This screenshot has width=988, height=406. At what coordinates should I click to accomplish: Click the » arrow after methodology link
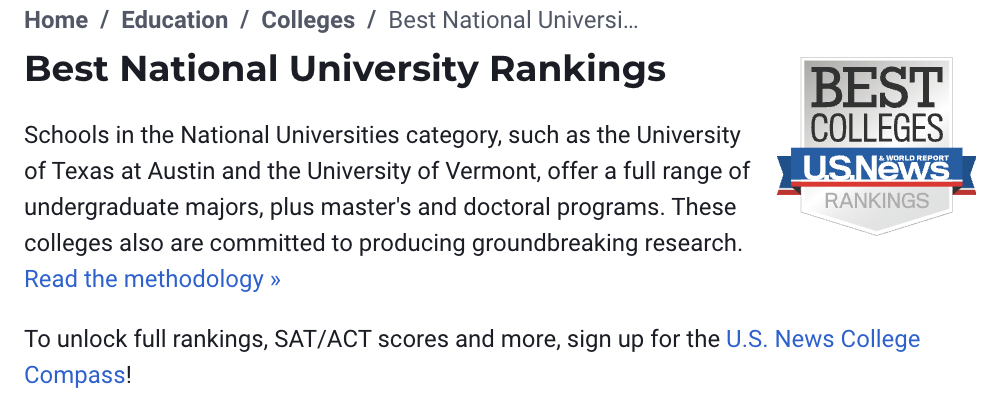pyautogui.click(x=275, y=279)
